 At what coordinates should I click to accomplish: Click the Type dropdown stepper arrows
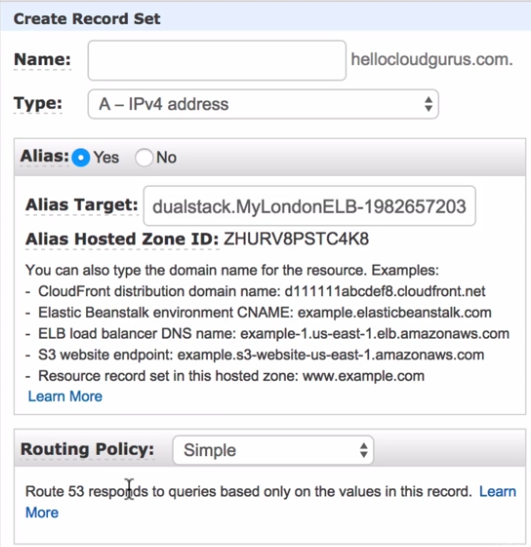428,104
